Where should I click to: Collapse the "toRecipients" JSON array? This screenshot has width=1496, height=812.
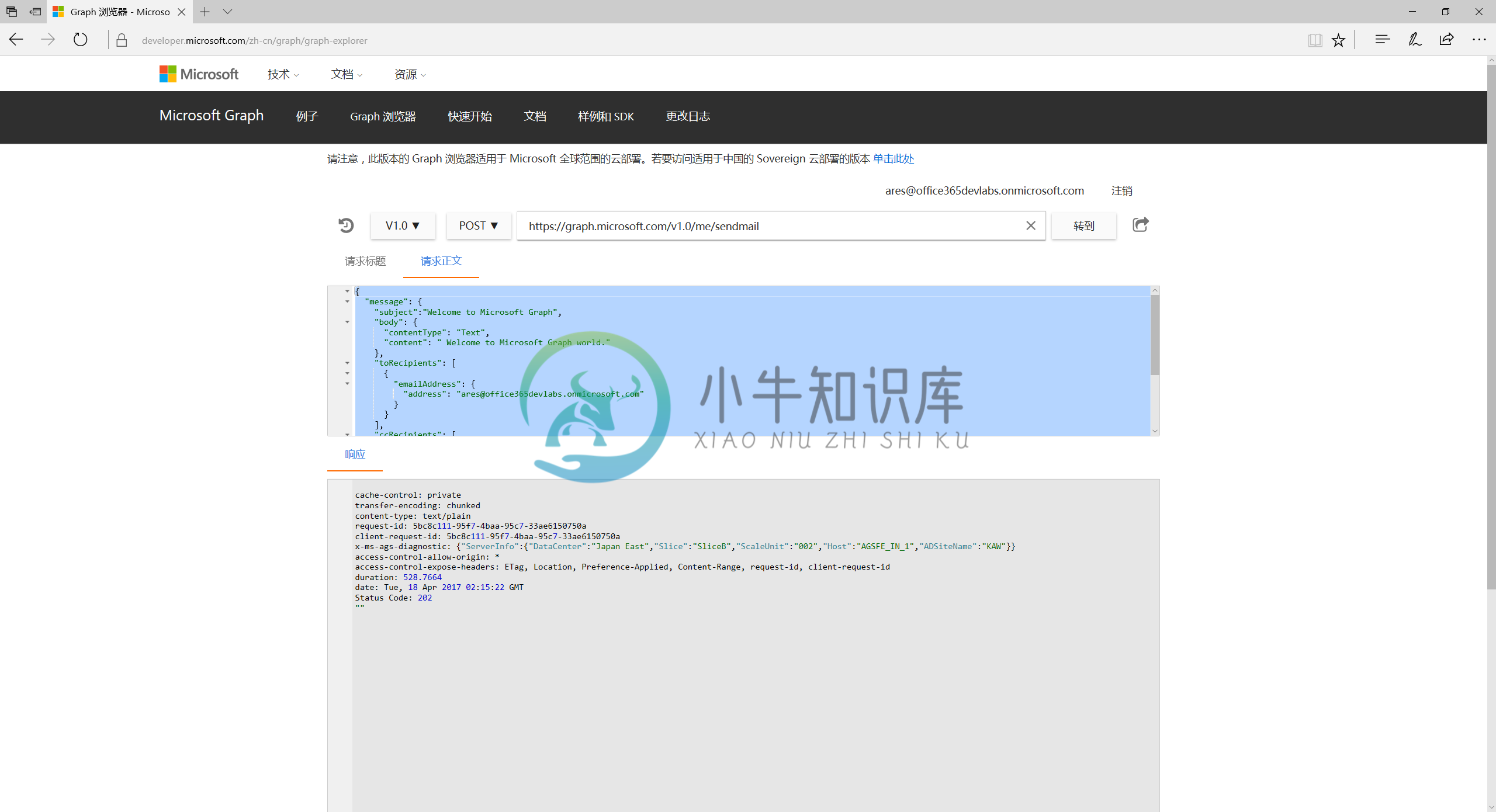(347, 363)
